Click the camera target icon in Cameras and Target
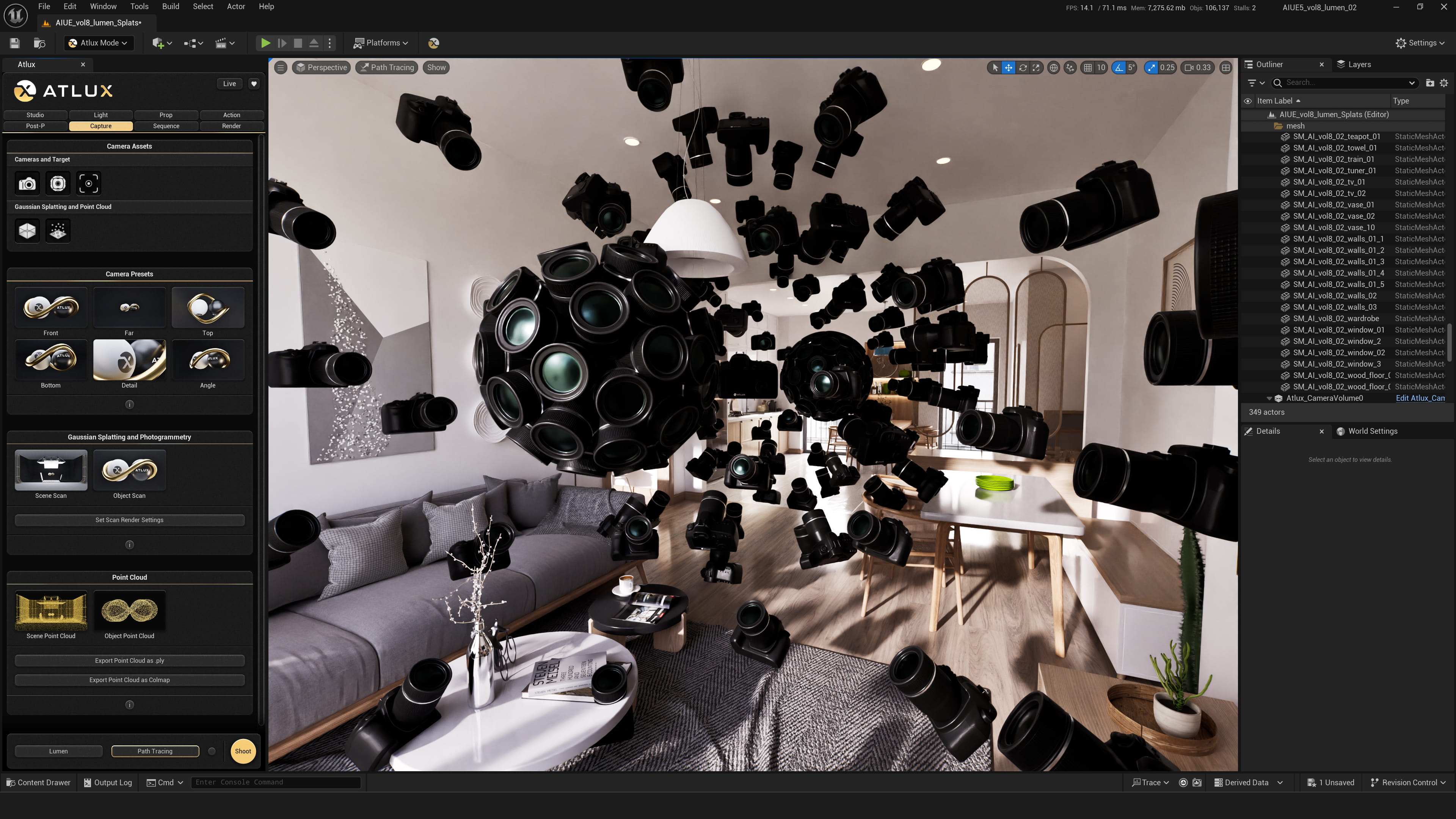1456x819 pixels. click(x=89, y=183)
